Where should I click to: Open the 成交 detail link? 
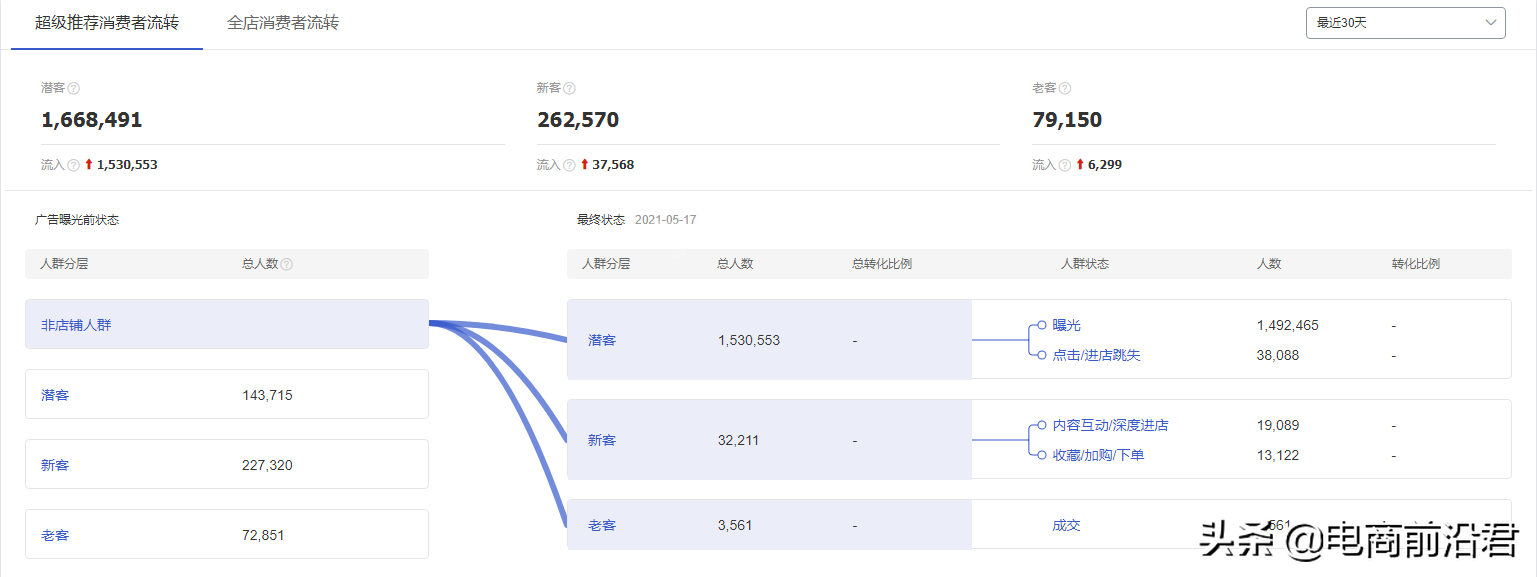(x=1067, y=524)
